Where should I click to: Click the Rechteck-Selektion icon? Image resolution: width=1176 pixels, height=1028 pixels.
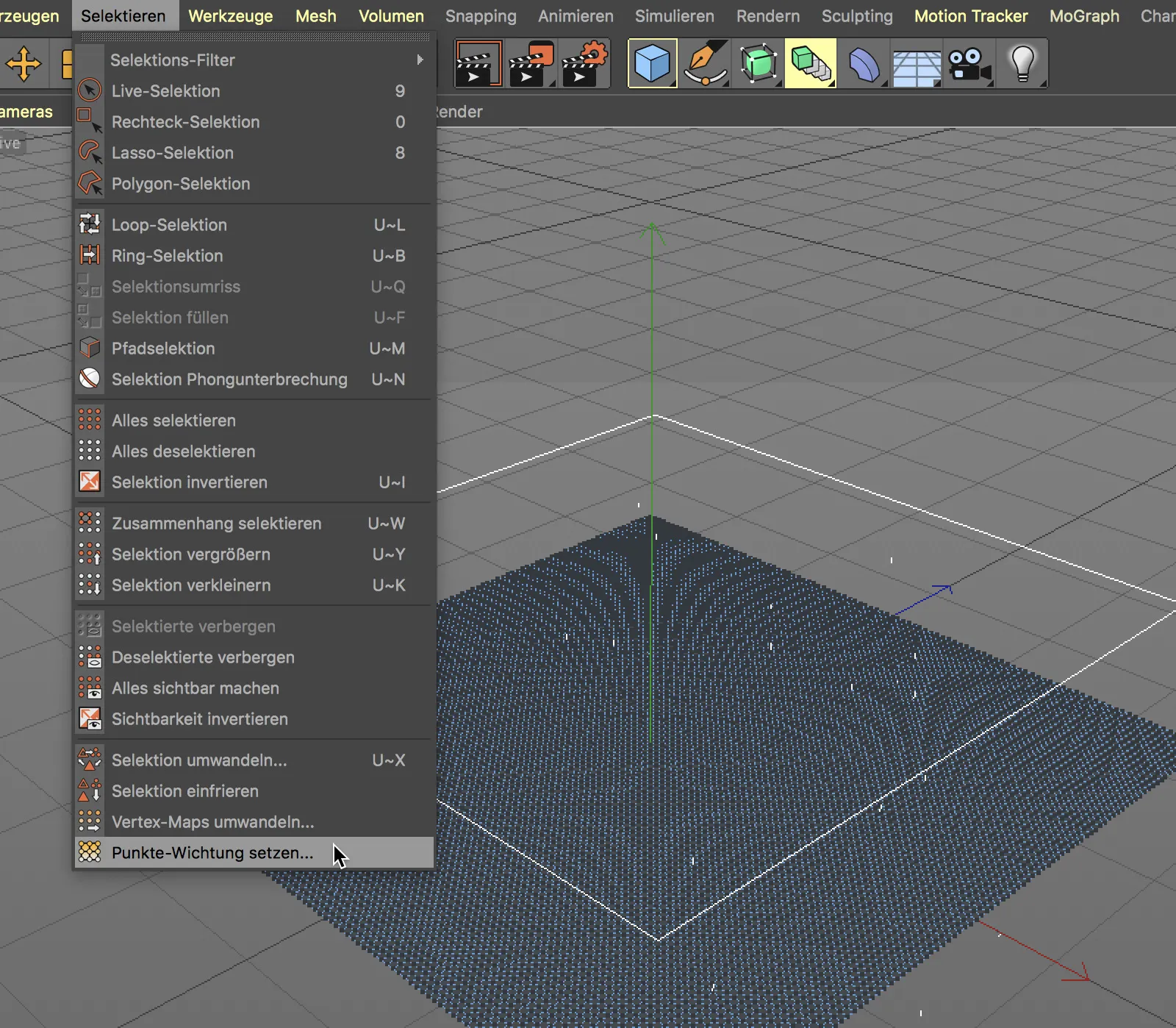(90, 121)
